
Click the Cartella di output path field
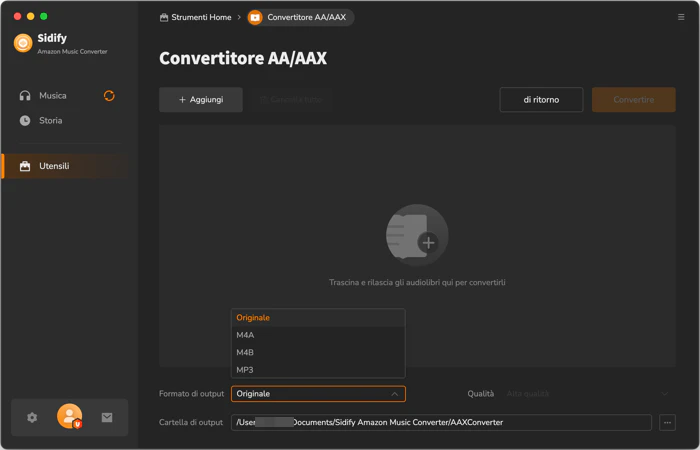click(441, 422)
